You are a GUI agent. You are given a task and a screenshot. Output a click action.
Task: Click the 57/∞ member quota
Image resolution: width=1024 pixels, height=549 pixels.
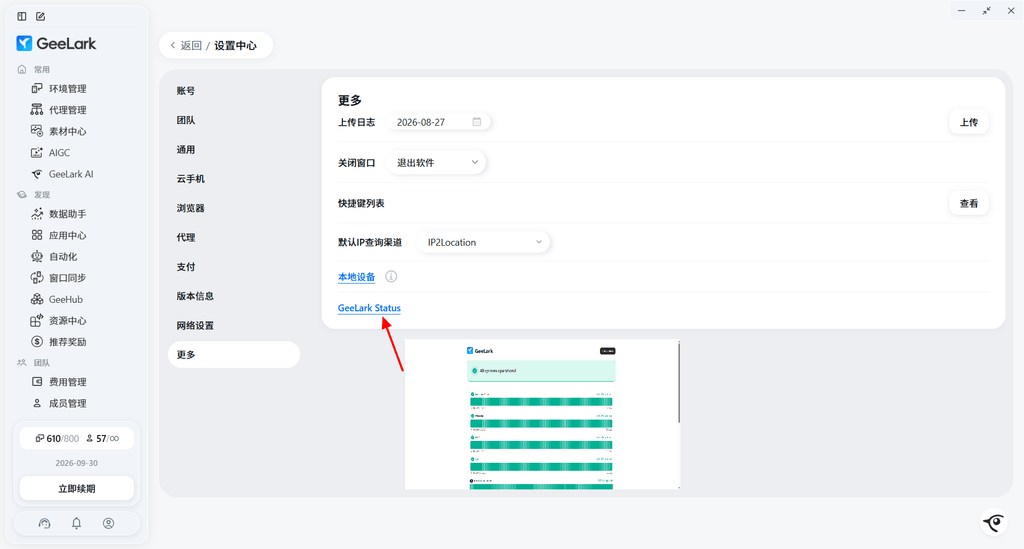point(103,439)
